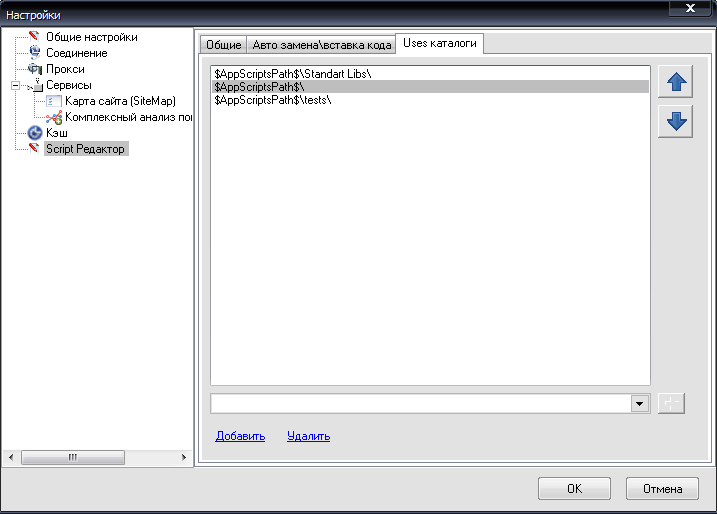Click the move up blue arrow button
717x514 pixels.
click(675, 83)
